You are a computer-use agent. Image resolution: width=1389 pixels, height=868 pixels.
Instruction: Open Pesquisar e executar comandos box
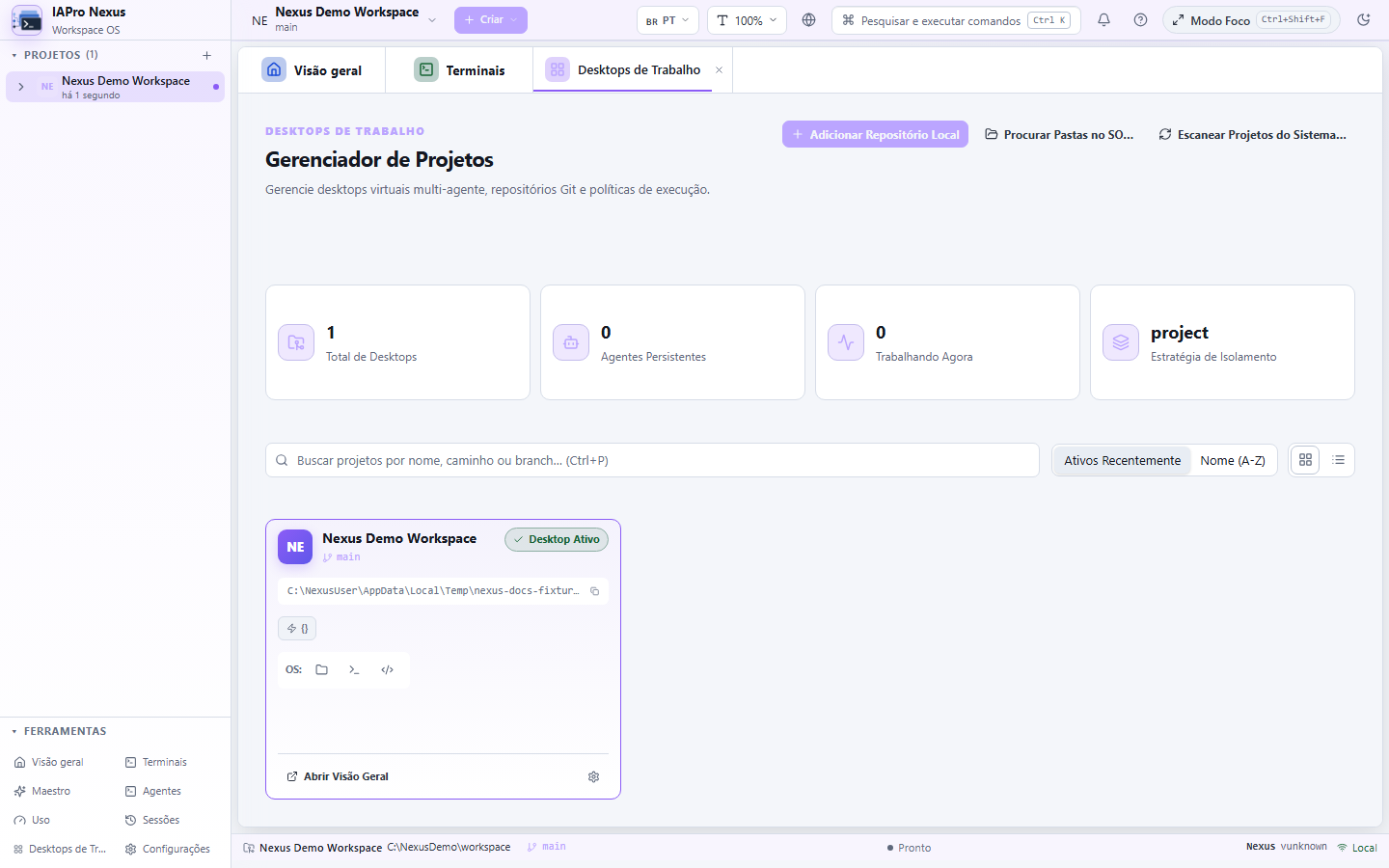pyautogui.click(x=956, y=20)
